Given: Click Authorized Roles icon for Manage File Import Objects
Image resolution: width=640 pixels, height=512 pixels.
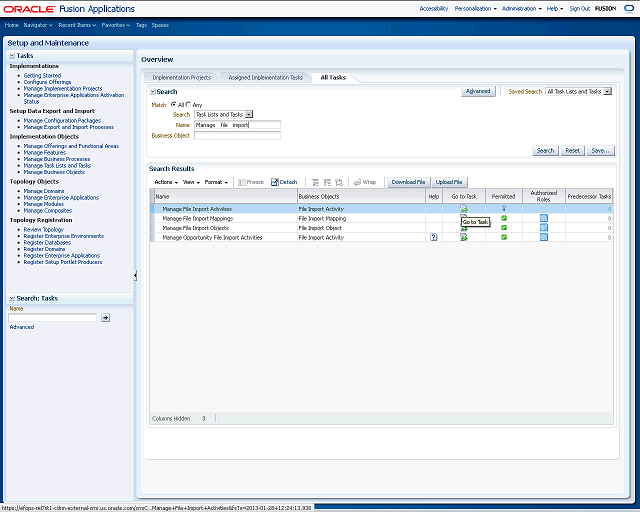Looking at the screenshot, I should [544, 228].
